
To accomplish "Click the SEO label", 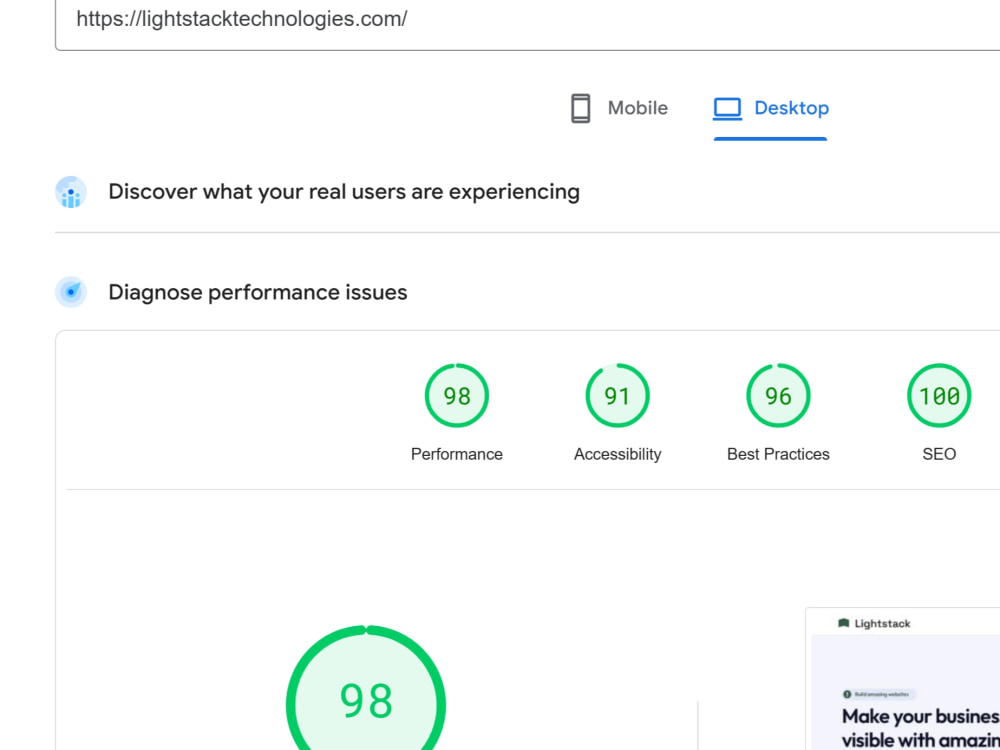I will [939, 454].
